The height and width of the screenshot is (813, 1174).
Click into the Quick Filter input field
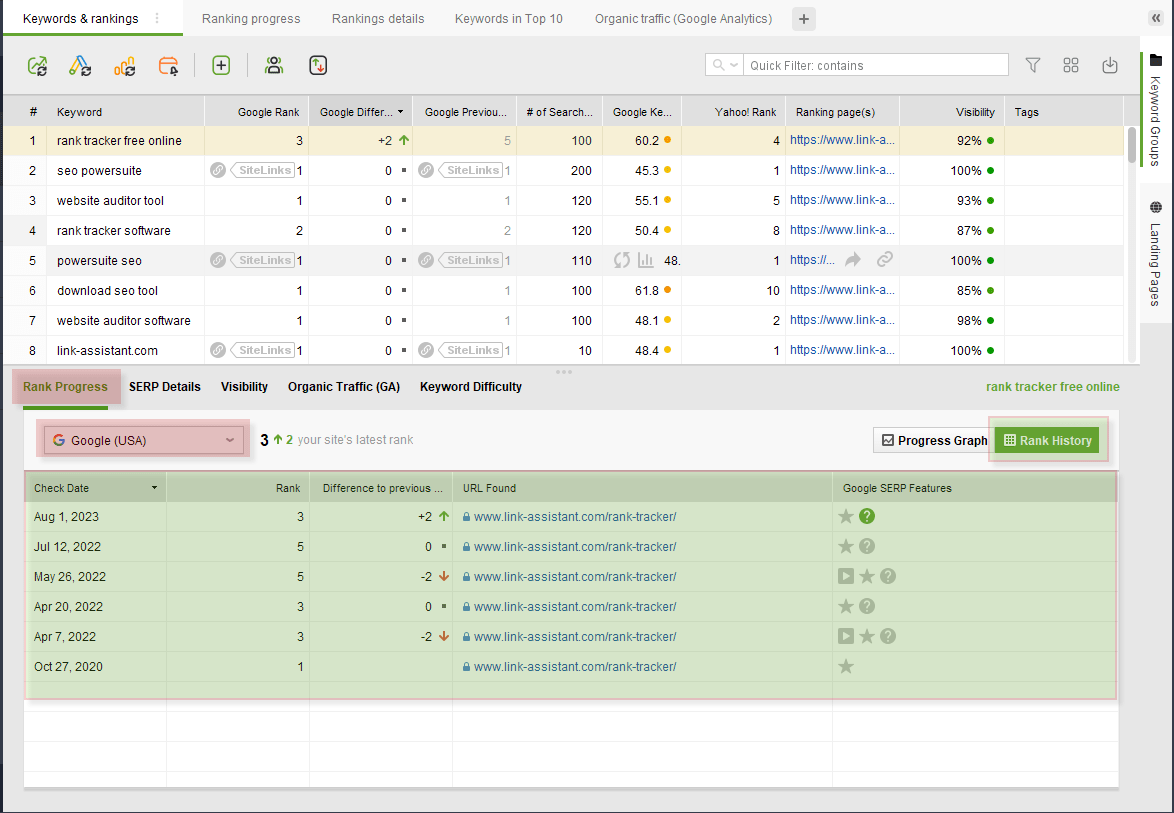click(875, 65)
